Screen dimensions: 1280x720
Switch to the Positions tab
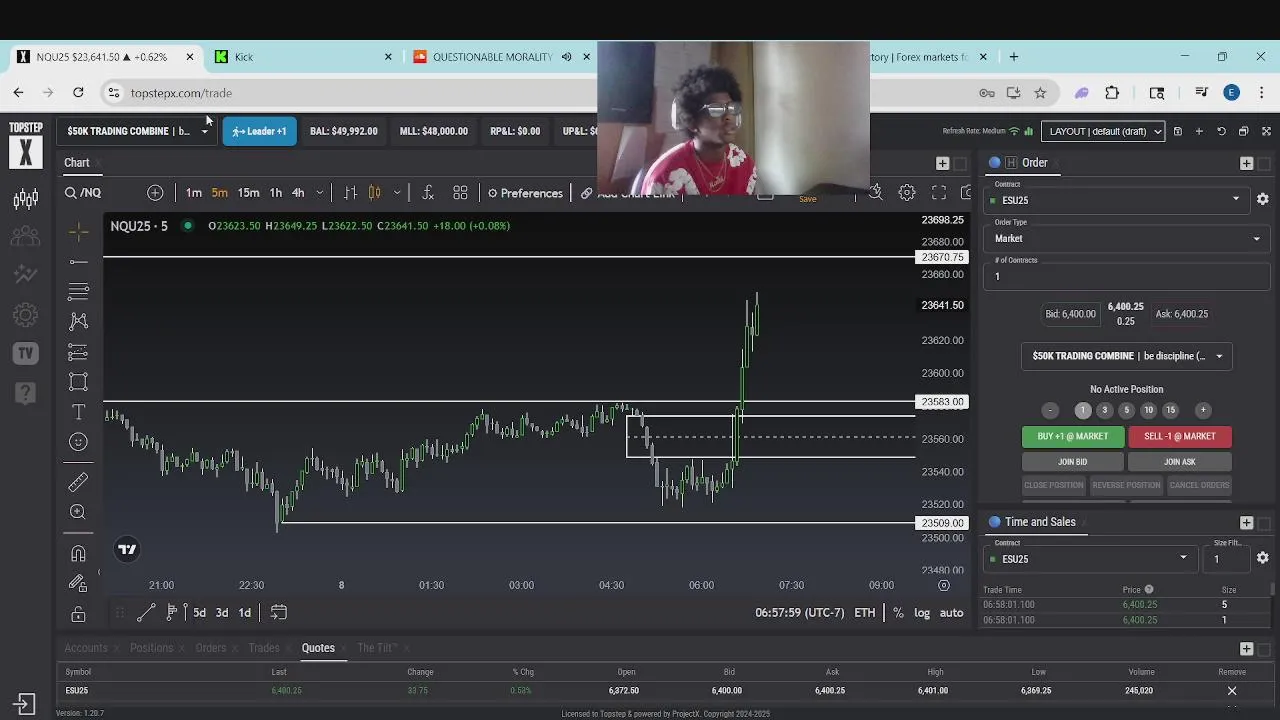point(151,648)
